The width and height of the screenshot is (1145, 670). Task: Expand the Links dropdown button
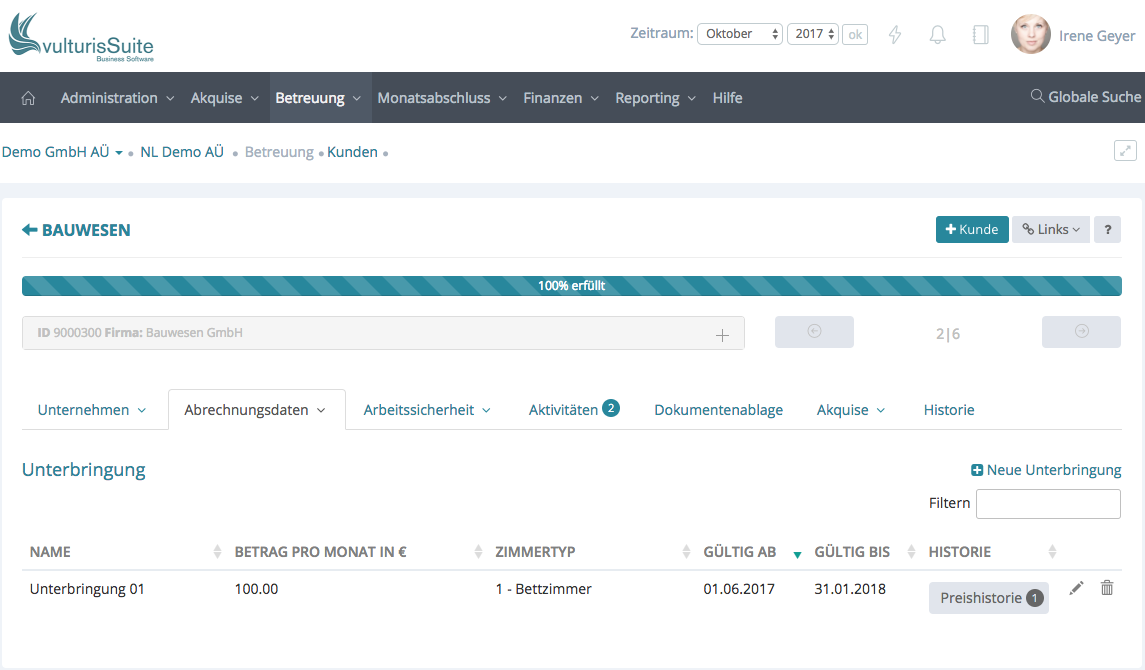tap(1050, 229)
